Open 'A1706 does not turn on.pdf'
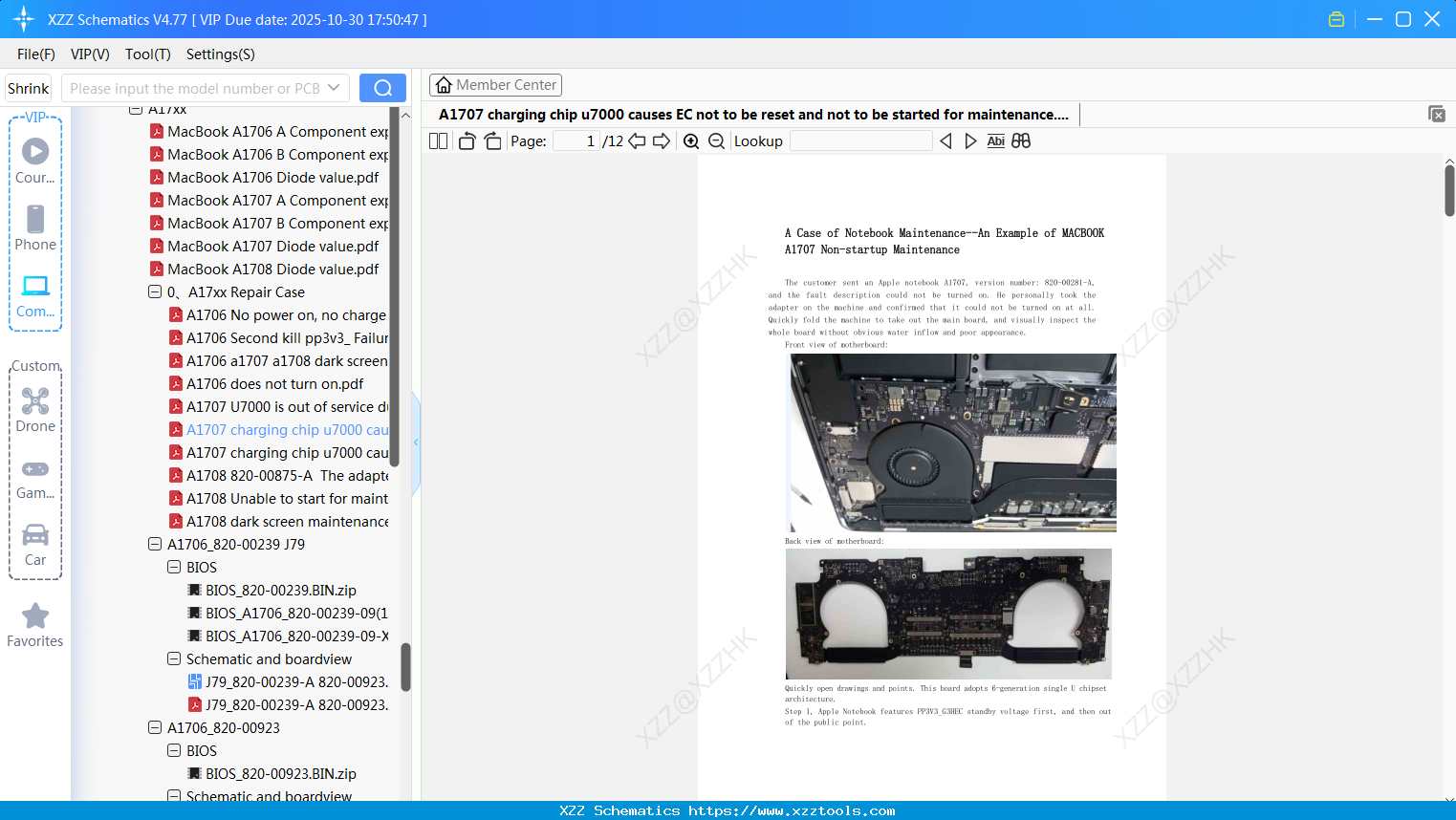Image resolution: width=1456 pixels, height=820 pixels. [267, 384]
